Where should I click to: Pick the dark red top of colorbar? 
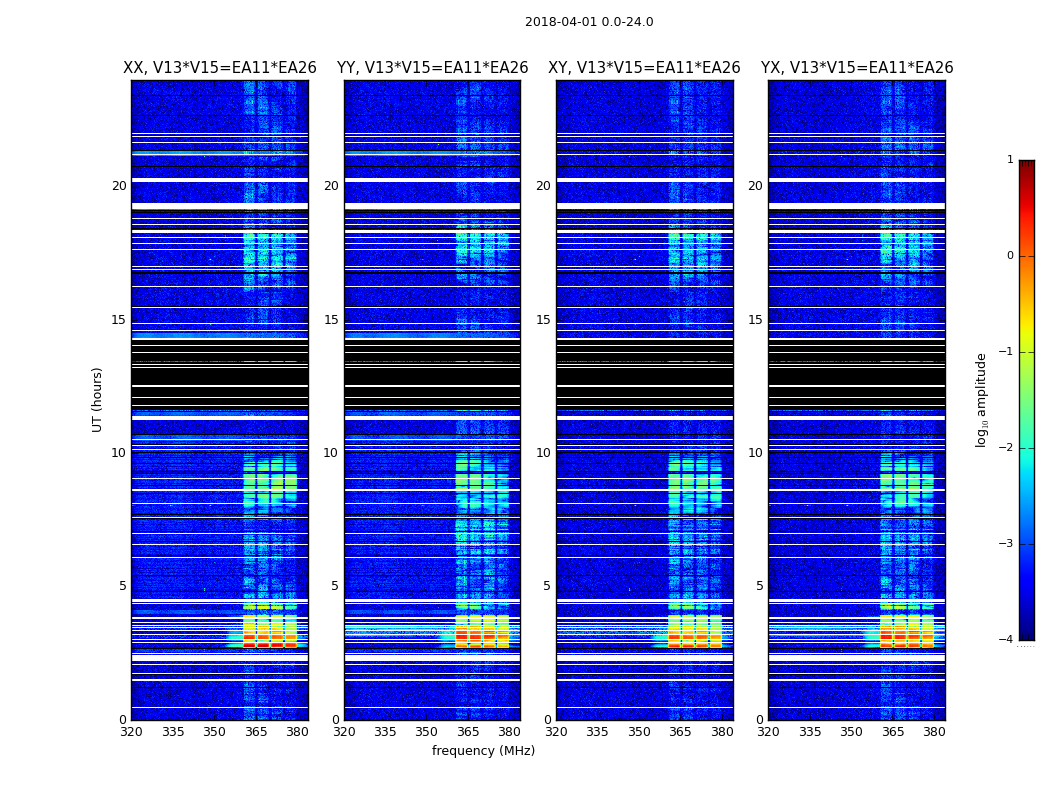pos(1026,168)
